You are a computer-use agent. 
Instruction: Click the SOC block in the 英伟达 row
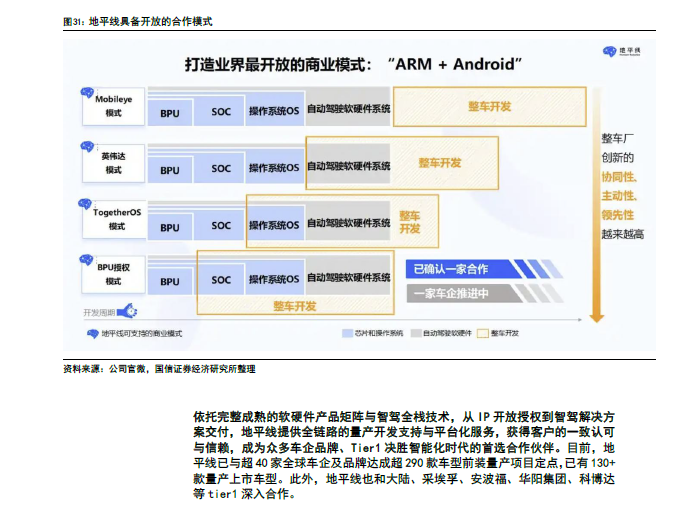tap(221, 168)
